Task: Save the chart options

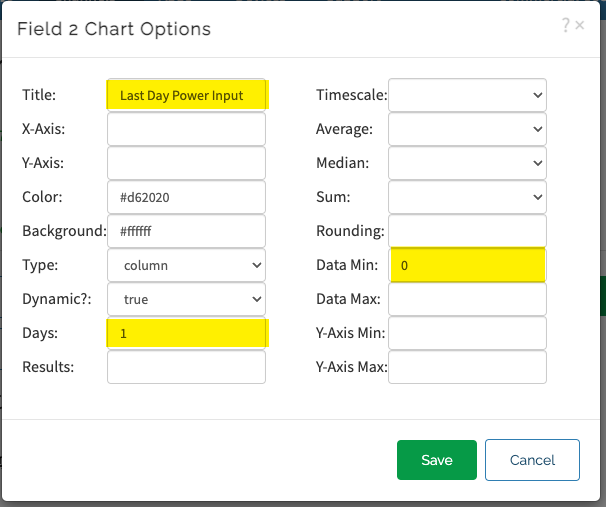Action: click(436, 460)
